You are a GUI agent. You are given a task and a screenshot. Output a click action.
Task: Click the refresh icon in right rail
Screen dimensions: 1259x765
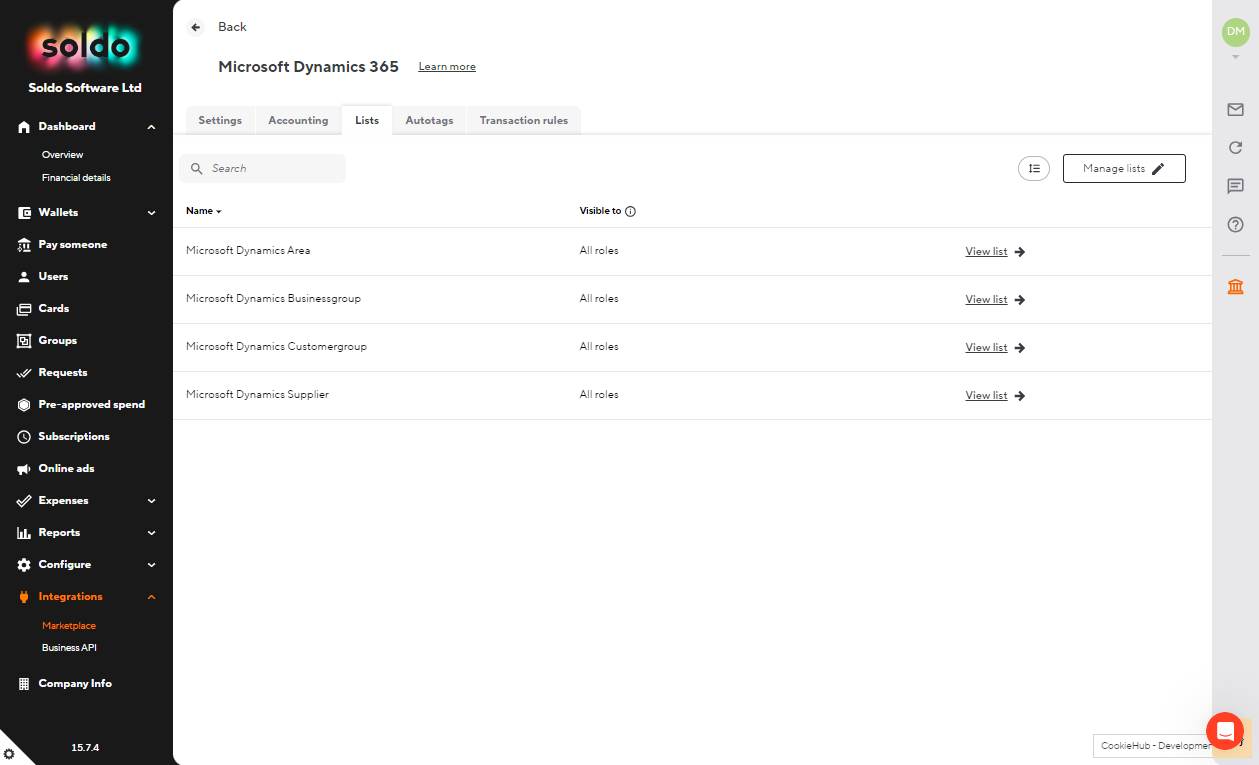tap(1235, 147)
